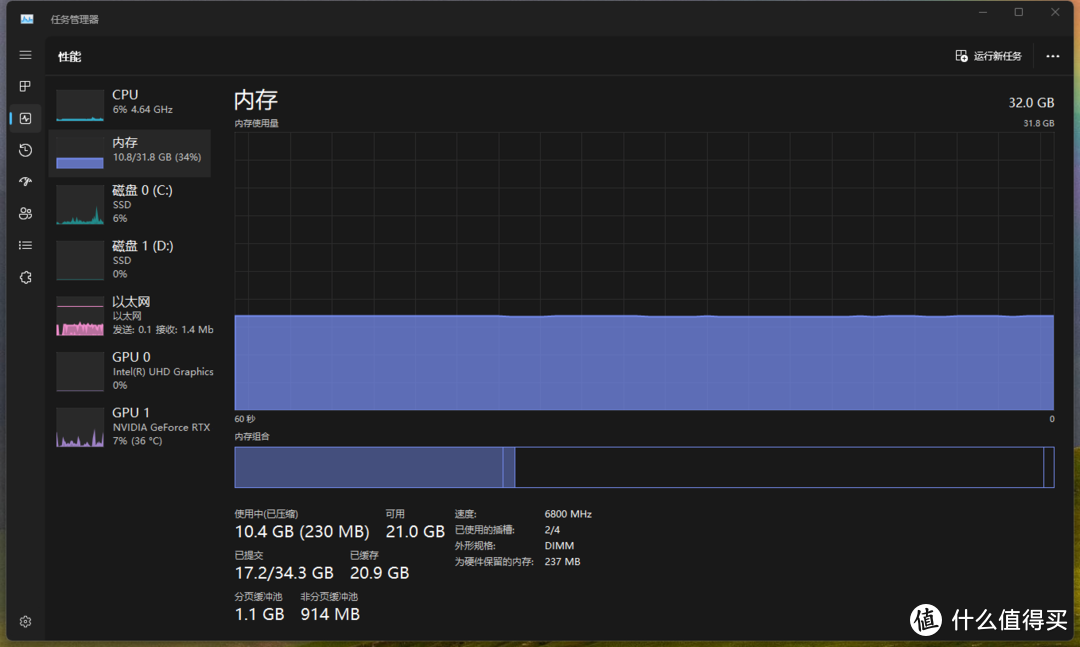Click the 914 MB non-paged pool value
Image resolution: width=1080 pixels, height=647 pixels.
point(330,615)
